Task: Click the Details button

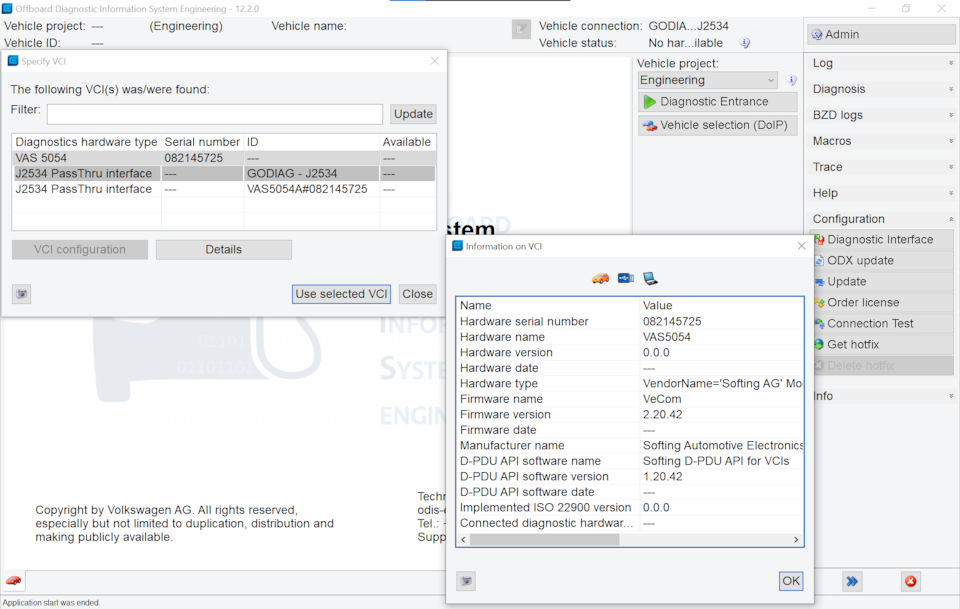Action: click(x=223, y=250)
